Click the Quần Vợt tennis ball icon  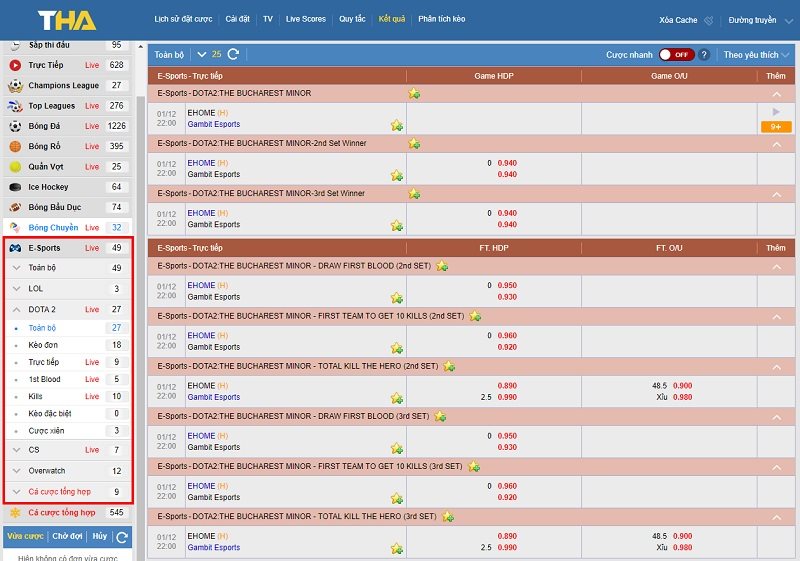15,167
